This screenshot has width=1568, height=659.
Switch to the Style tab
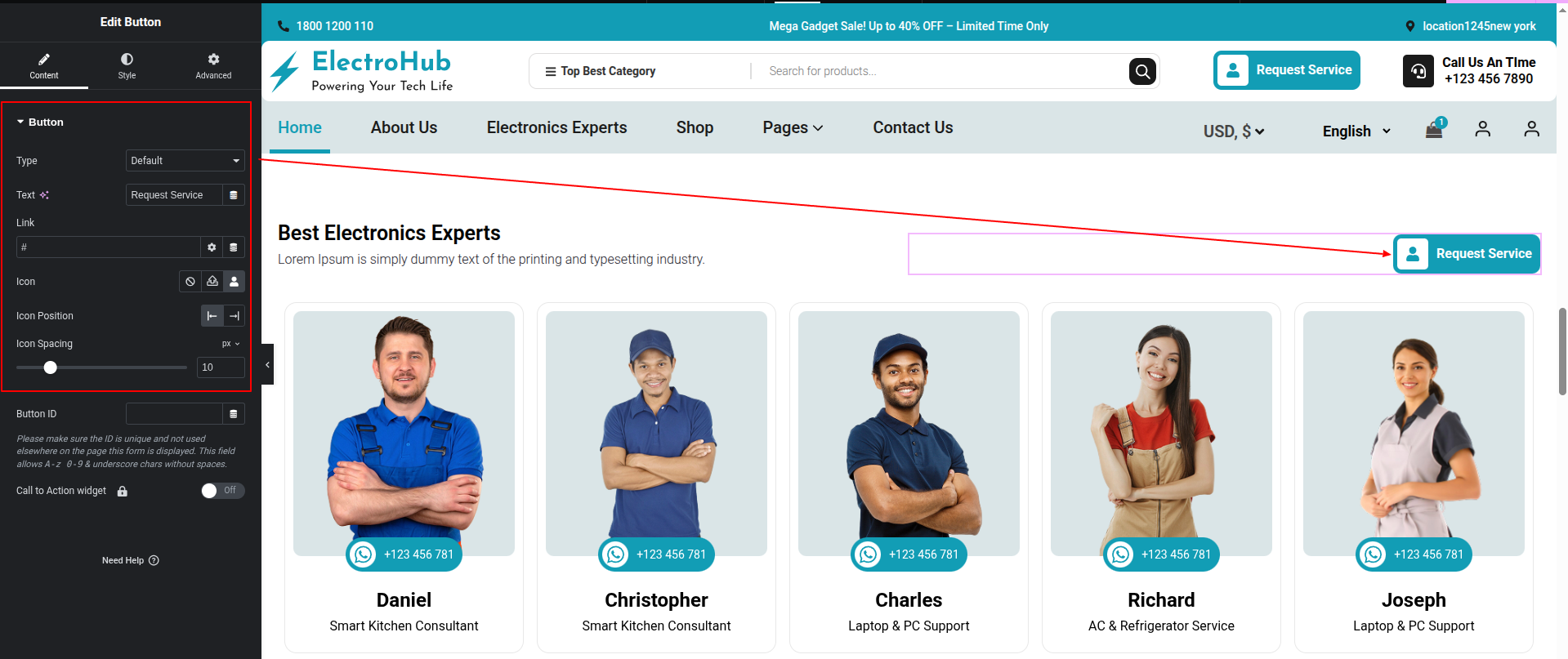tap(127, 65)
